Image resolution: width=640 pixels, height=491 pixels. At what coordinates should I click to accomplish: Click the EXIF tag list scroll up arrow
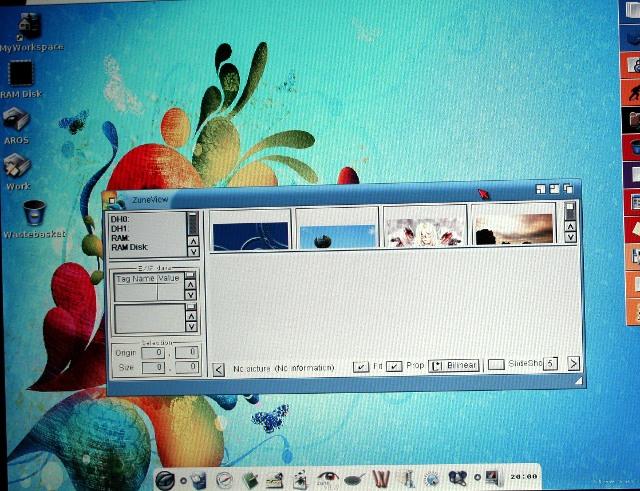tap(190, 284)
